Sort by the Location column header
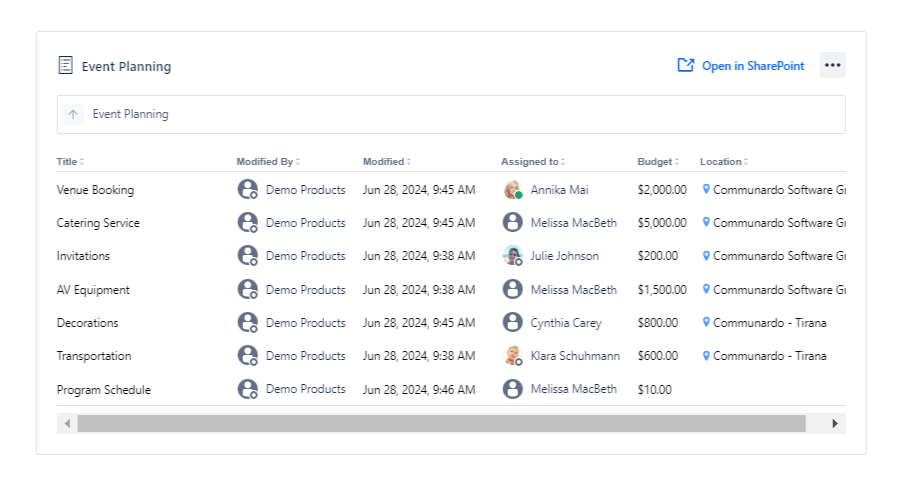The width and height of the screenshot is (901, 487). (x=723, y=161)
